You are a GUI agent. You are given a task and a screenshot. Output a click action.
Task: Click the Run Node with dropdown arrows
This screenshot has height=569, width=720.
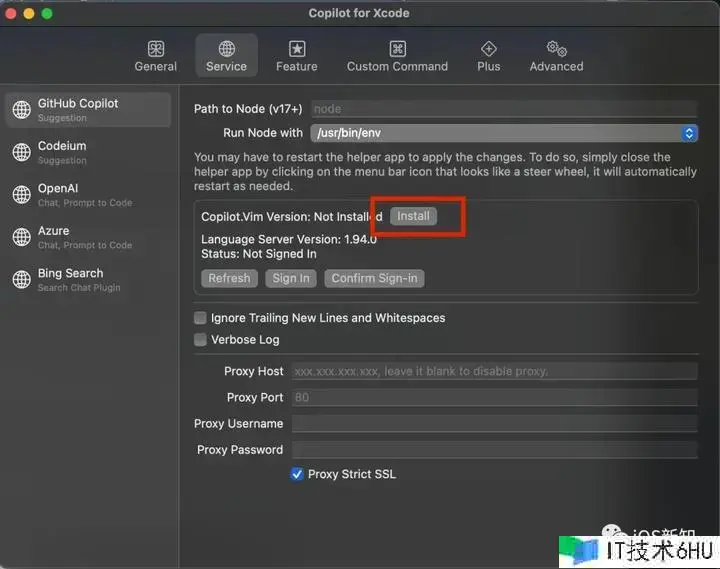[x=689, y=133]
